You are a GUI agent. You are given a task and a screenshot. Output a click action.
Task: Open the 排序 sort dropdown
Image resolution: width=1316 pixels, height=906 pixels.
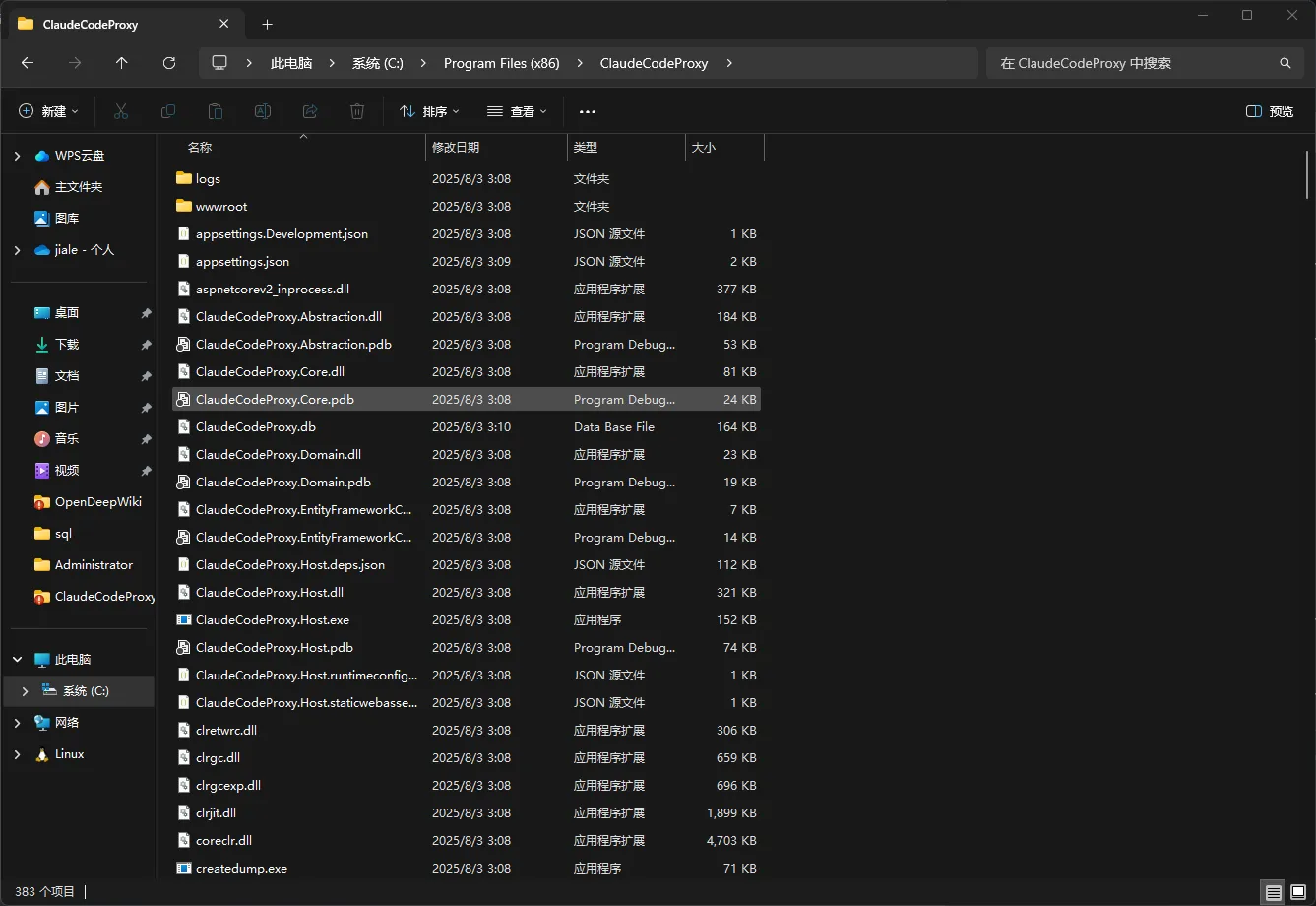(x=429, y=111)
